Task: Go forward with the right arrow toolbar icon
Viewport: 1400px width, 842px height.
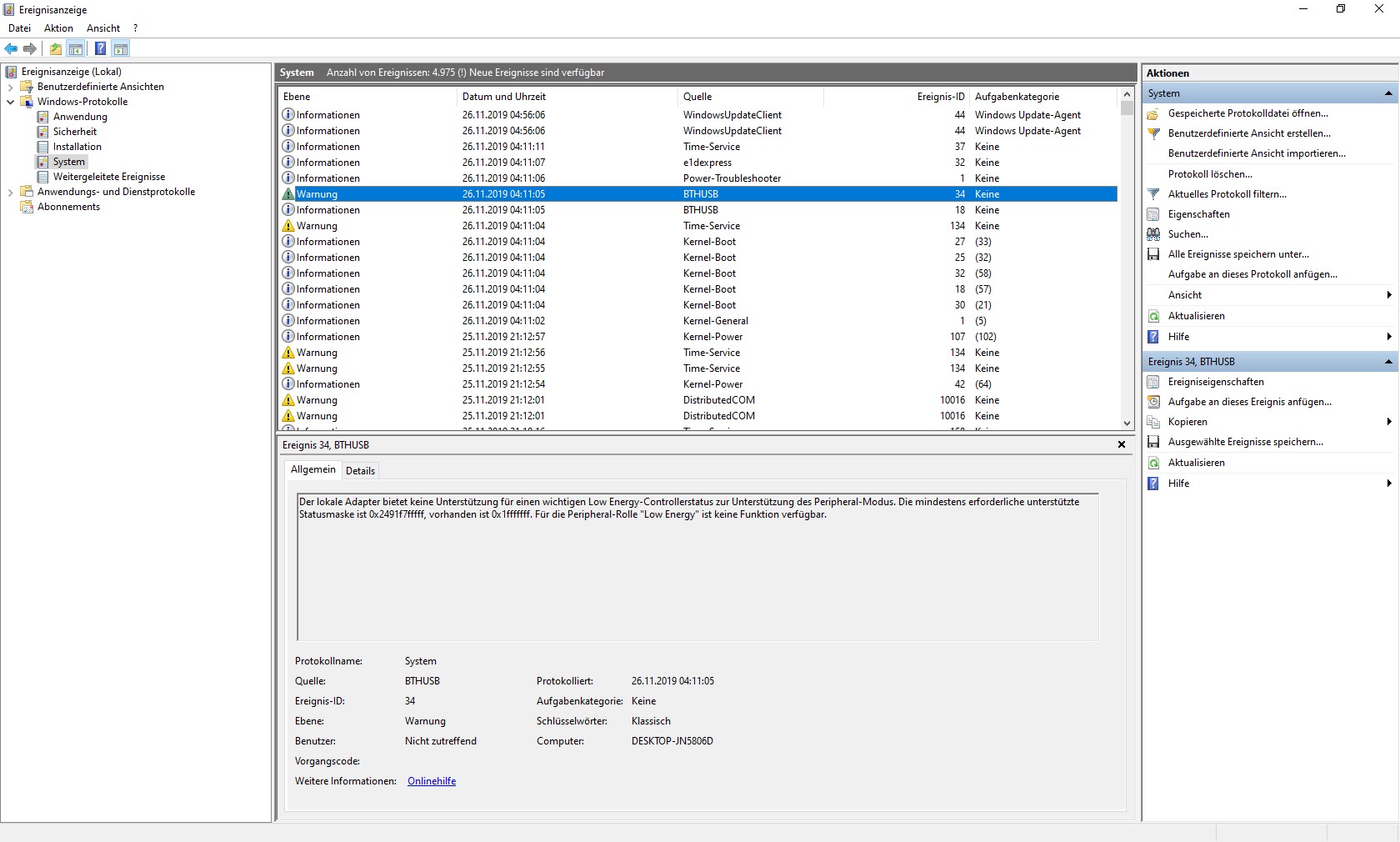Action: point(30,48)
